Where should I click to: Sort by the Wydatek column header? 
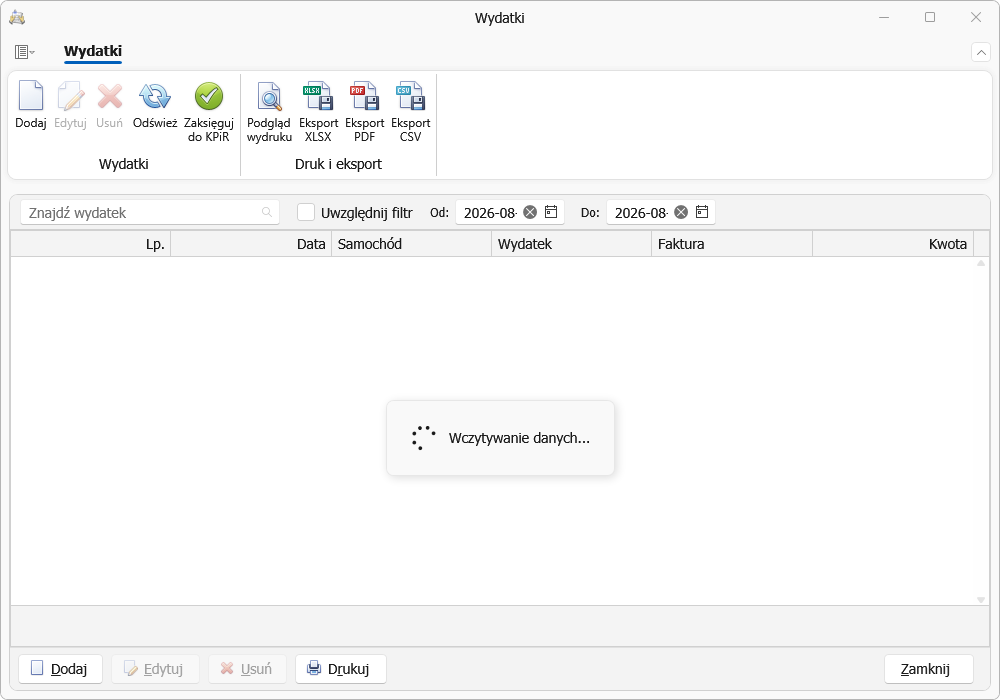[571, 244]
